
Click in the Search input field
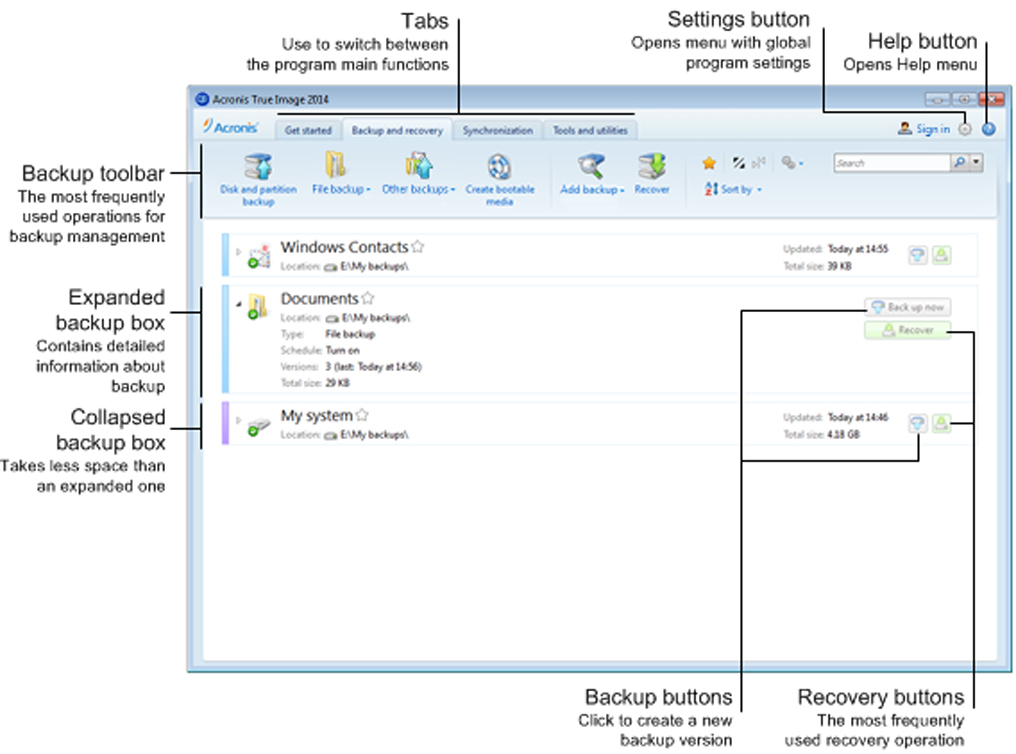tap(890, 162)
